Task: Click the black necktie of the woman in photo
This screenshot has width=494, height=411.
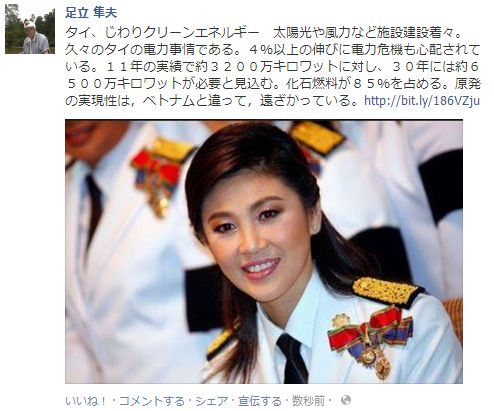Action: click(x=293, y=359)
